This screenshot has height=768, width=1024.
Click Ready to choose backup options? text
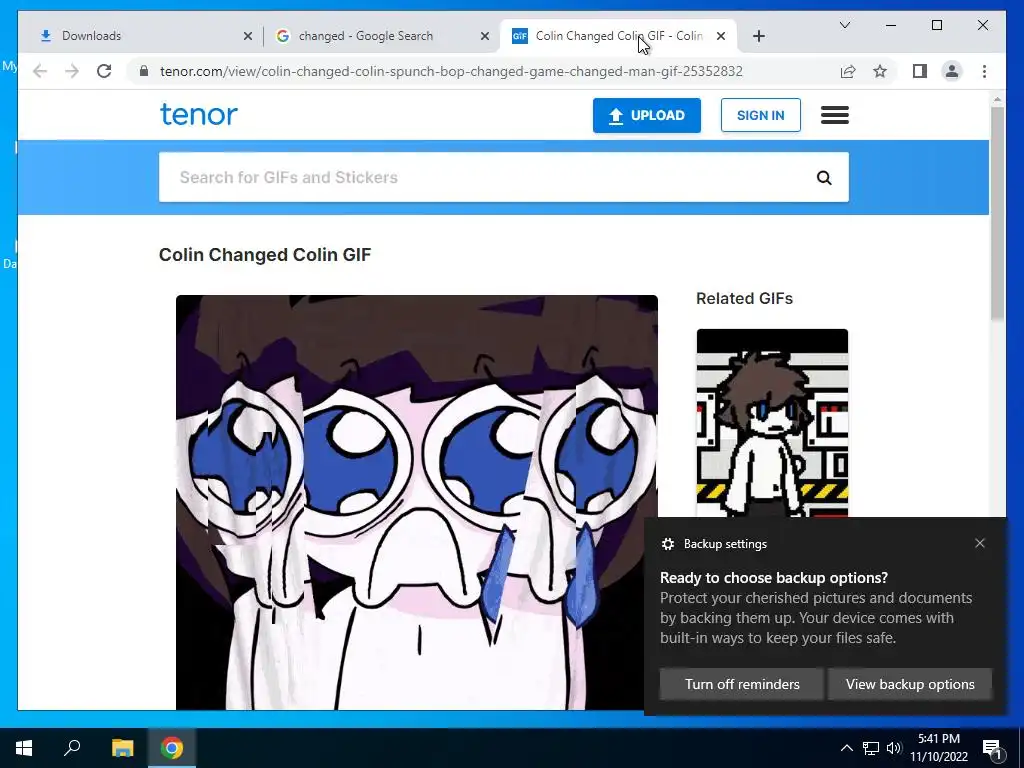774,578
